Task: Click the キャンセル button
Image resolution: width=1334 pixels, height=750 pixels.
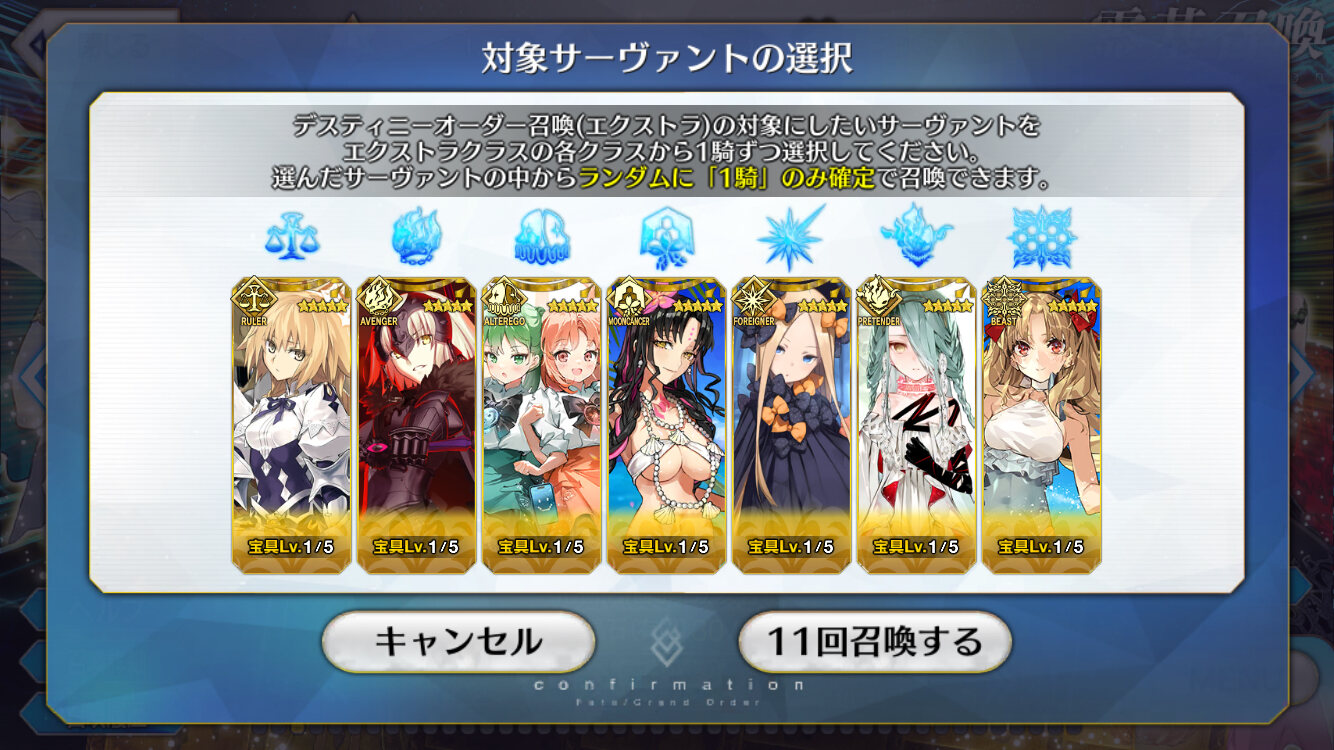Action: 458,641
